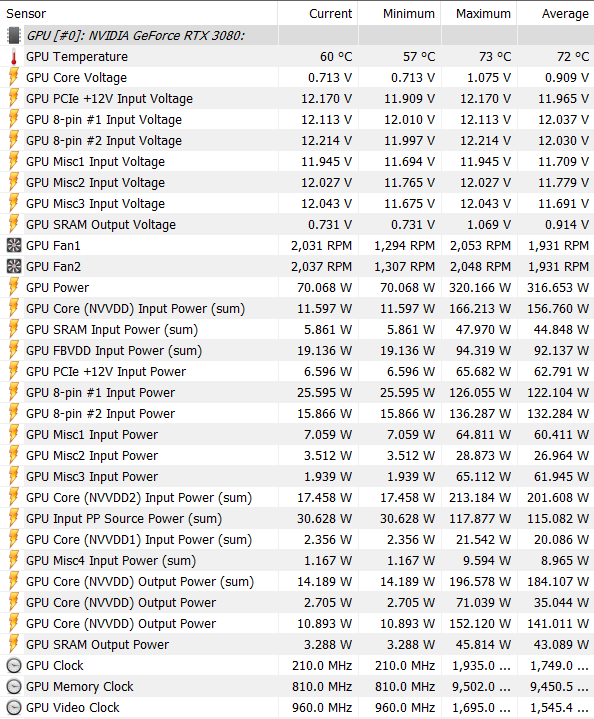Click the lightning icon for GPU Misc2 Input Voltage

[14, 183]
